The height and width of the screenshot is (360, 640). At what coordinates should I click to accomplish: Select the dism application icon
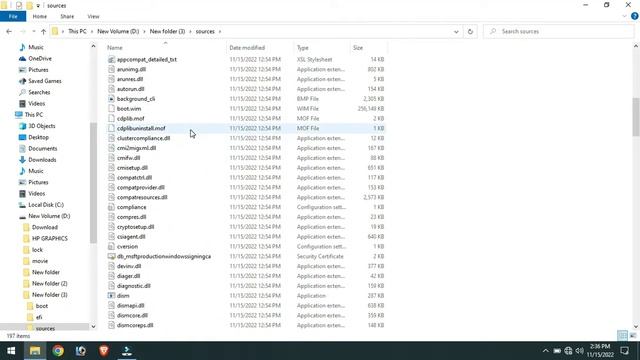coord(111,296)
